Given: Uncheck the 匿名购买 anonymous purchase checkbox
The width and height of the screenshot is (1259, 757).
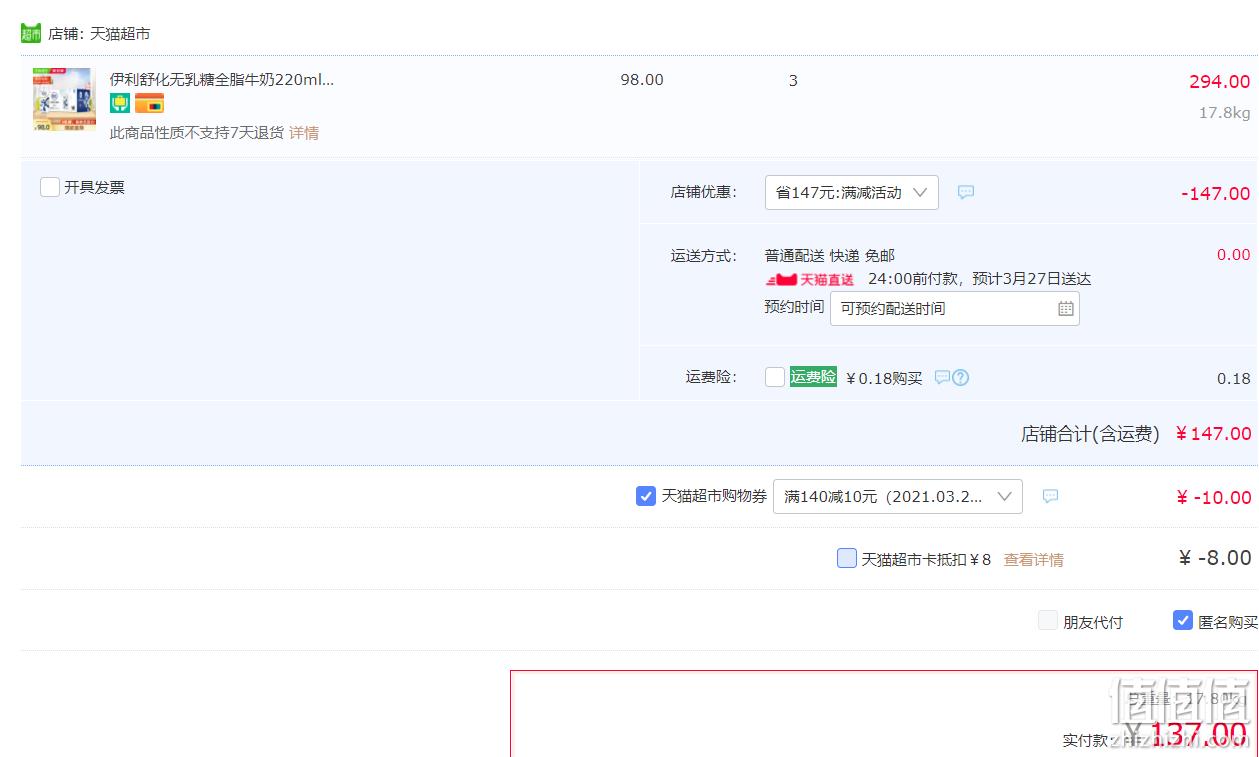Looking at the screenshot, I should coord(1183,620).
